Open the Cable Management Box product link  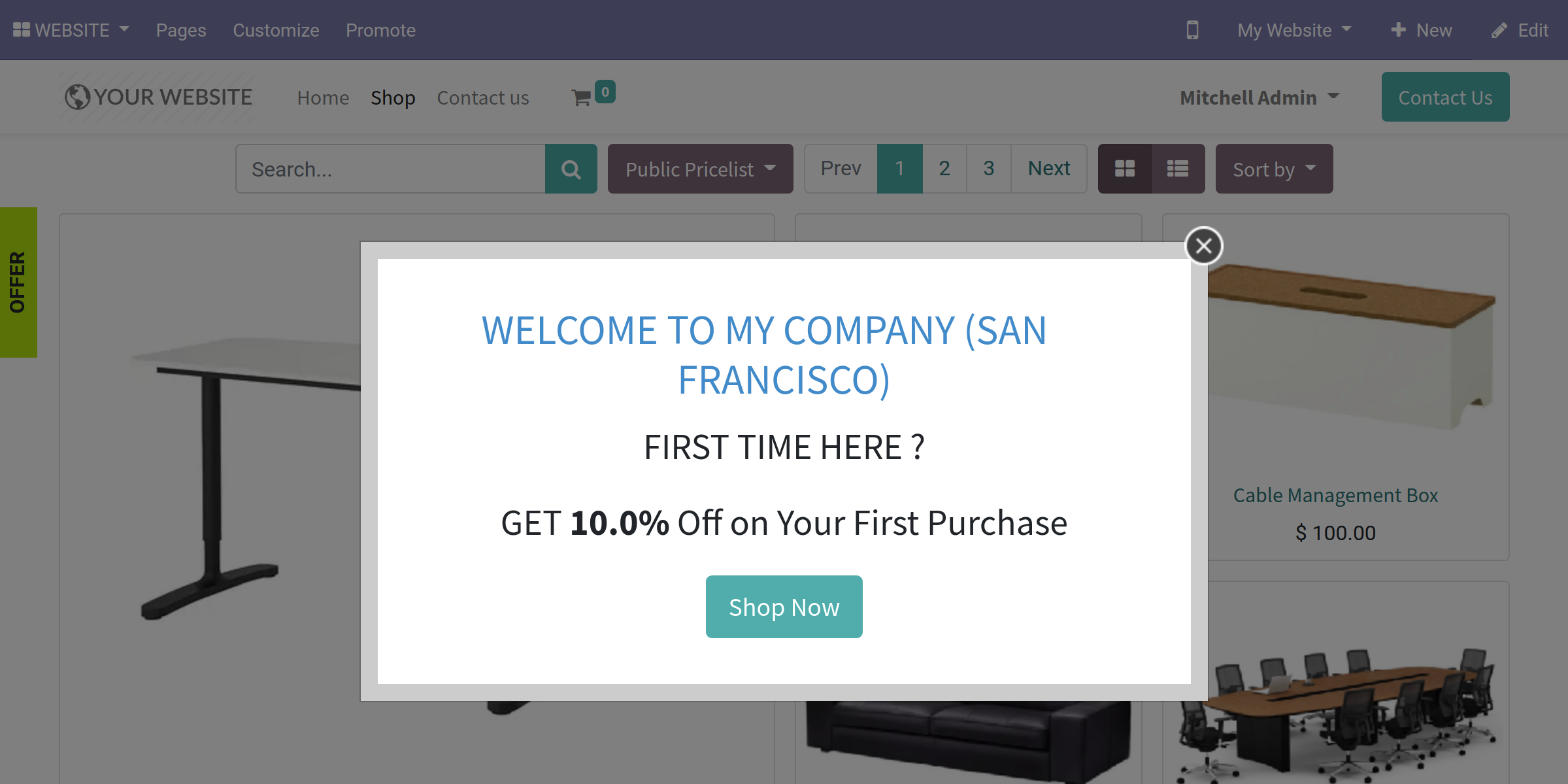tap(1335, 495)
